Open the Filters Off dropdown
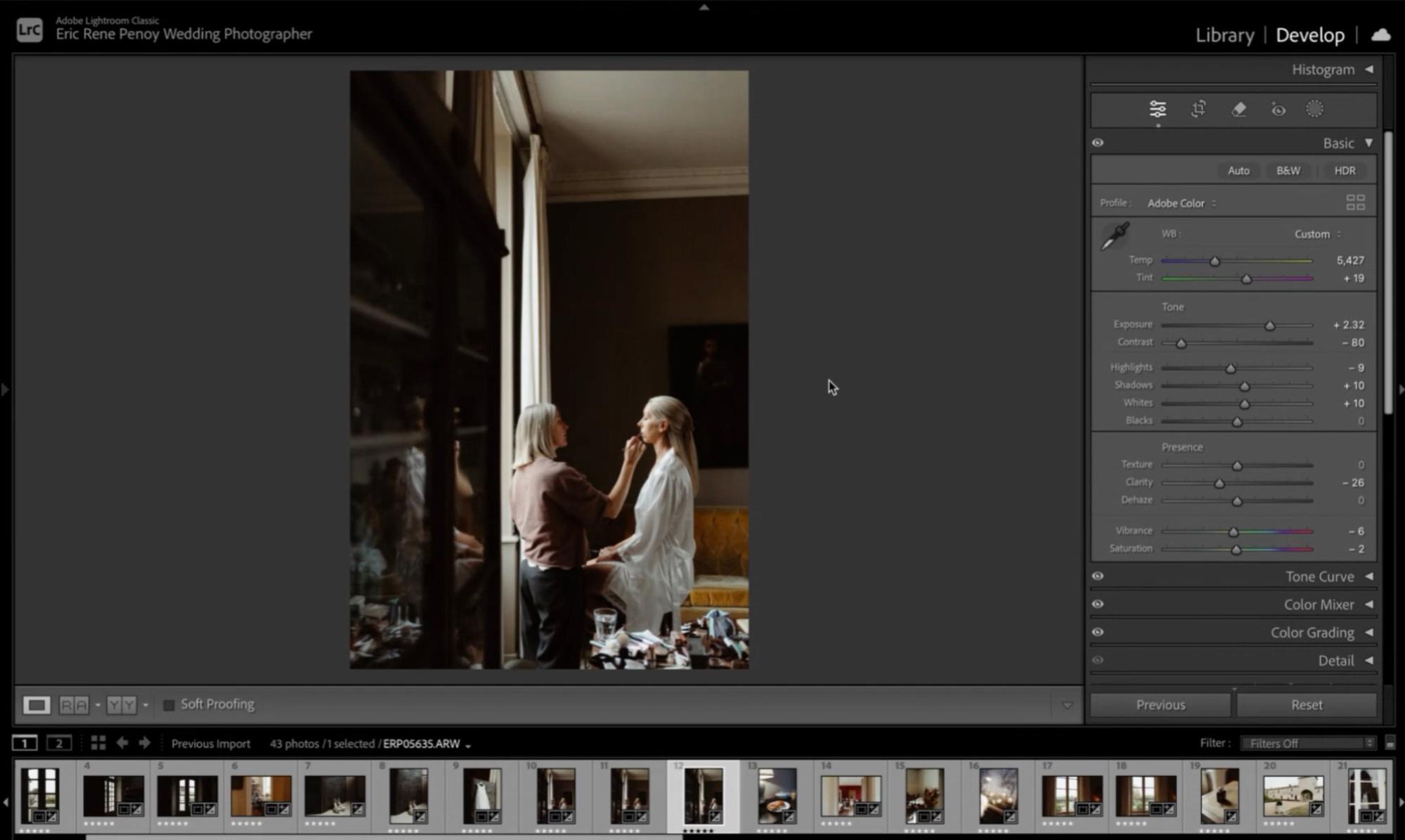 tap(1307, 743)
